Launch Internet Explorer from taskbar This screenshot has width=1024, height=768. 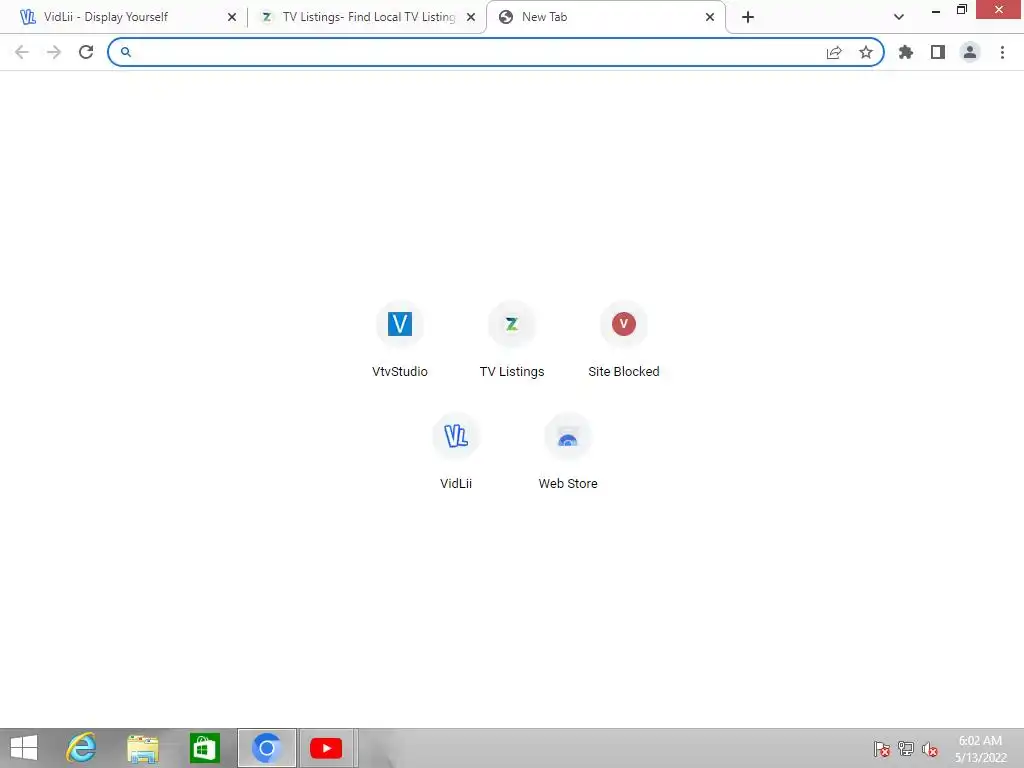pos(82,748)
